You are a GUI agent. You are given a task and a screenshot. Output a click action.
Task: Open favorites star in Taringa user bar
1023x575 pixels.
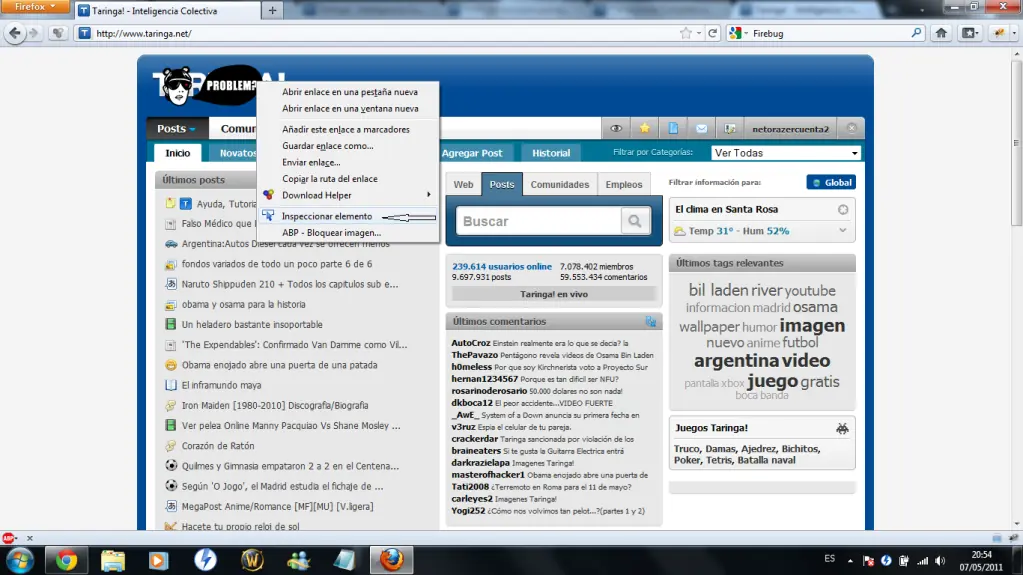pyautogui.click(x=645, y=129)
